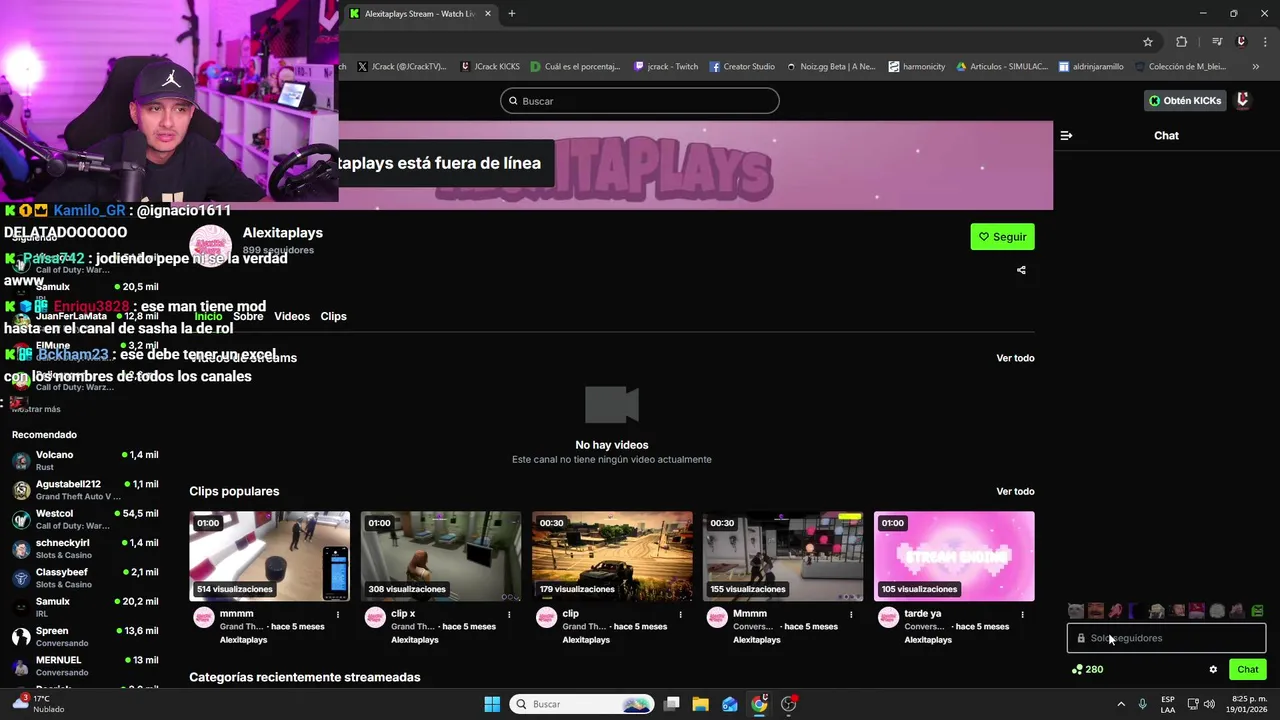1280x720 pixels.
Task: Switch to the Sobre tab
Action: tap(248, 316)
